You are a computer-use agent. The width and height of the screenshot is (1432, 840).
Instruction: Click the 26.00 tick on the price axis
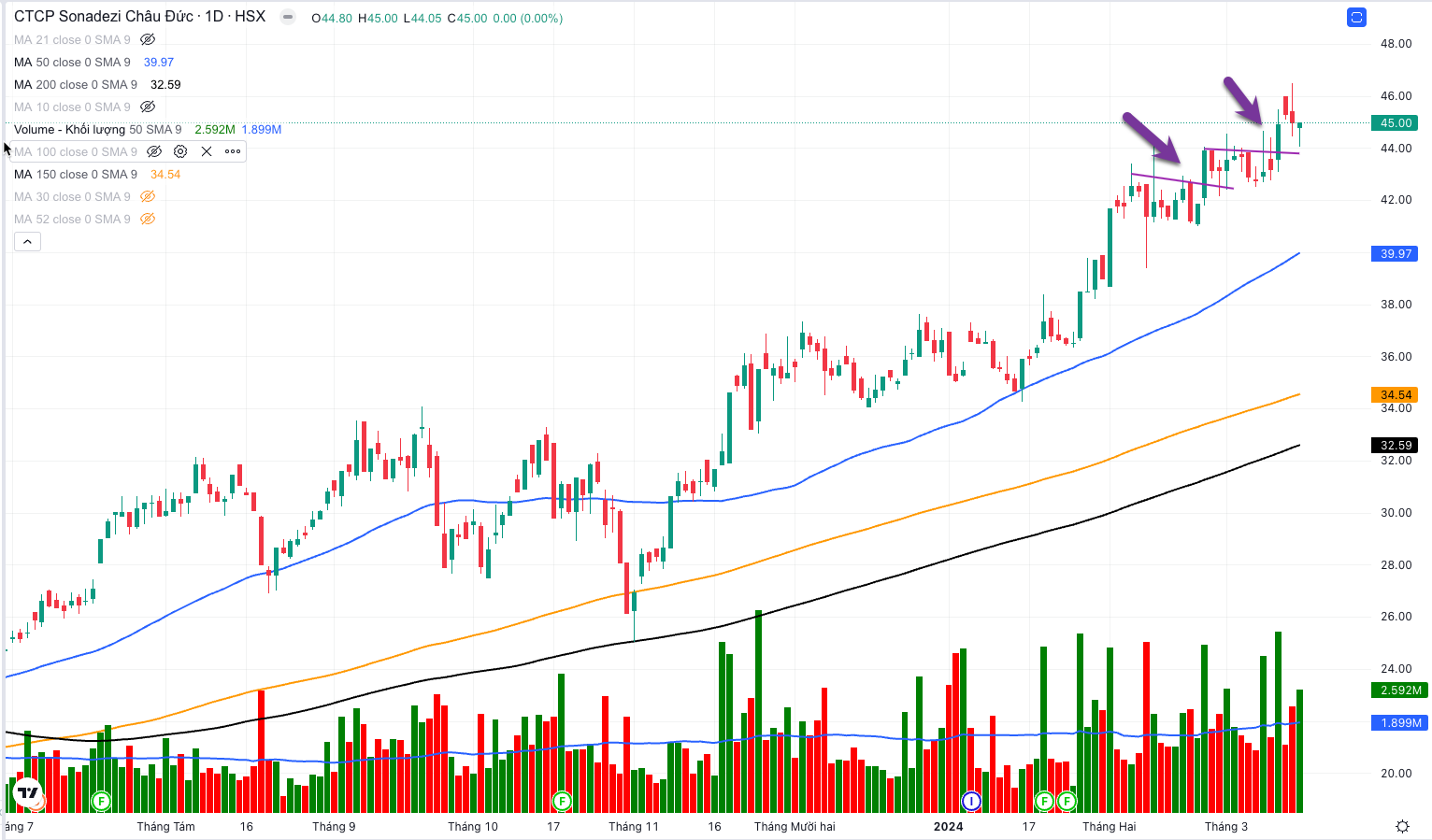point(1396,616)
